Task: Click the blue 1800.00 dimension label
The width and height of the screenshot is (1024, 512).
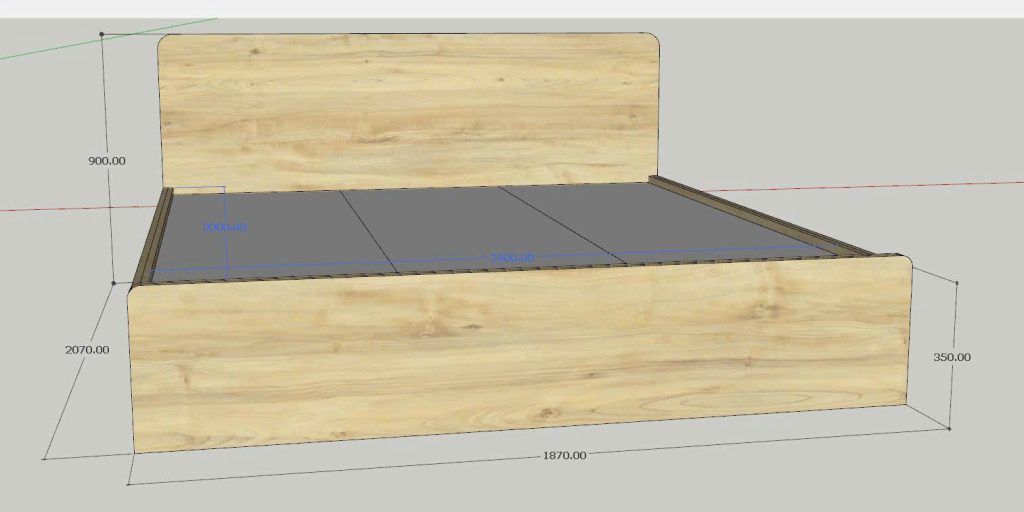Action: (511, 258)
